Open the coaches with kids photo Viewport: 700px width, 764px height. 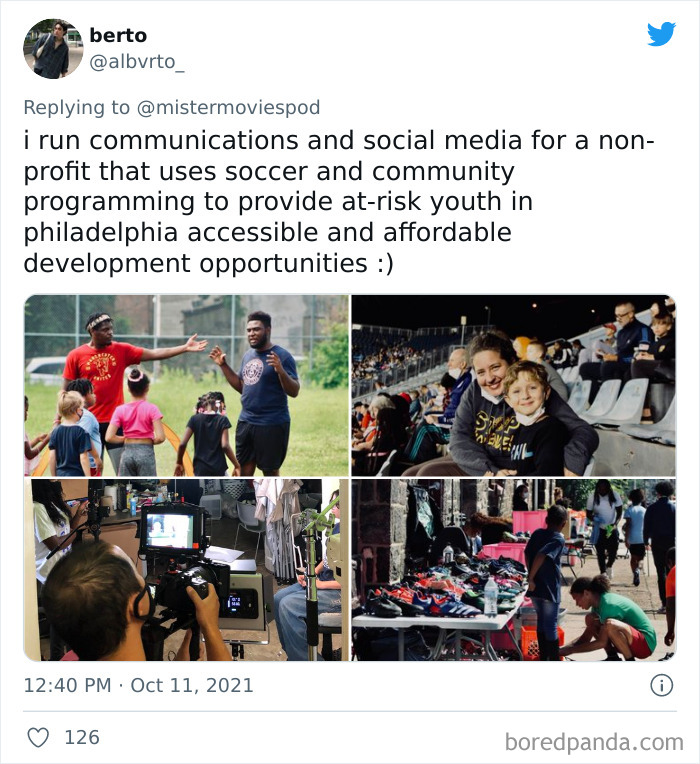click(x=187, y=385)
